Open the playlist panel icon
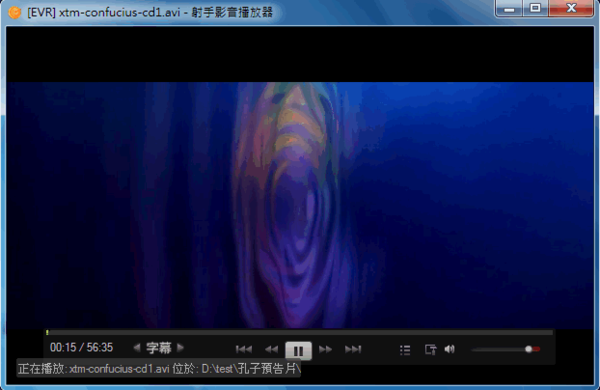The image size is (600, 390). point(405,350)
